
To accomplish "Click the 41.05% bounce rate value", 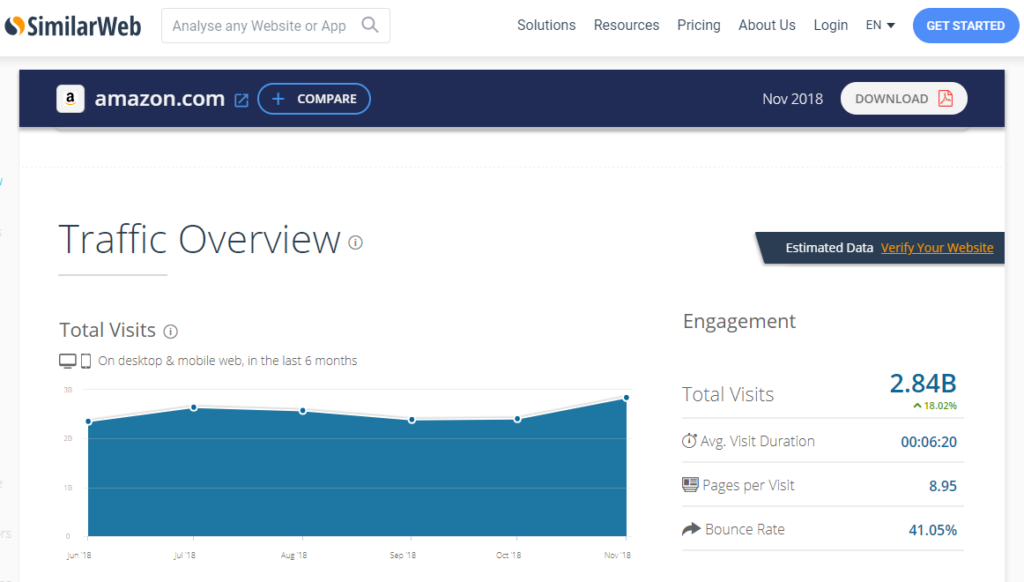I will pyautogui.click(x=933, y=530).
